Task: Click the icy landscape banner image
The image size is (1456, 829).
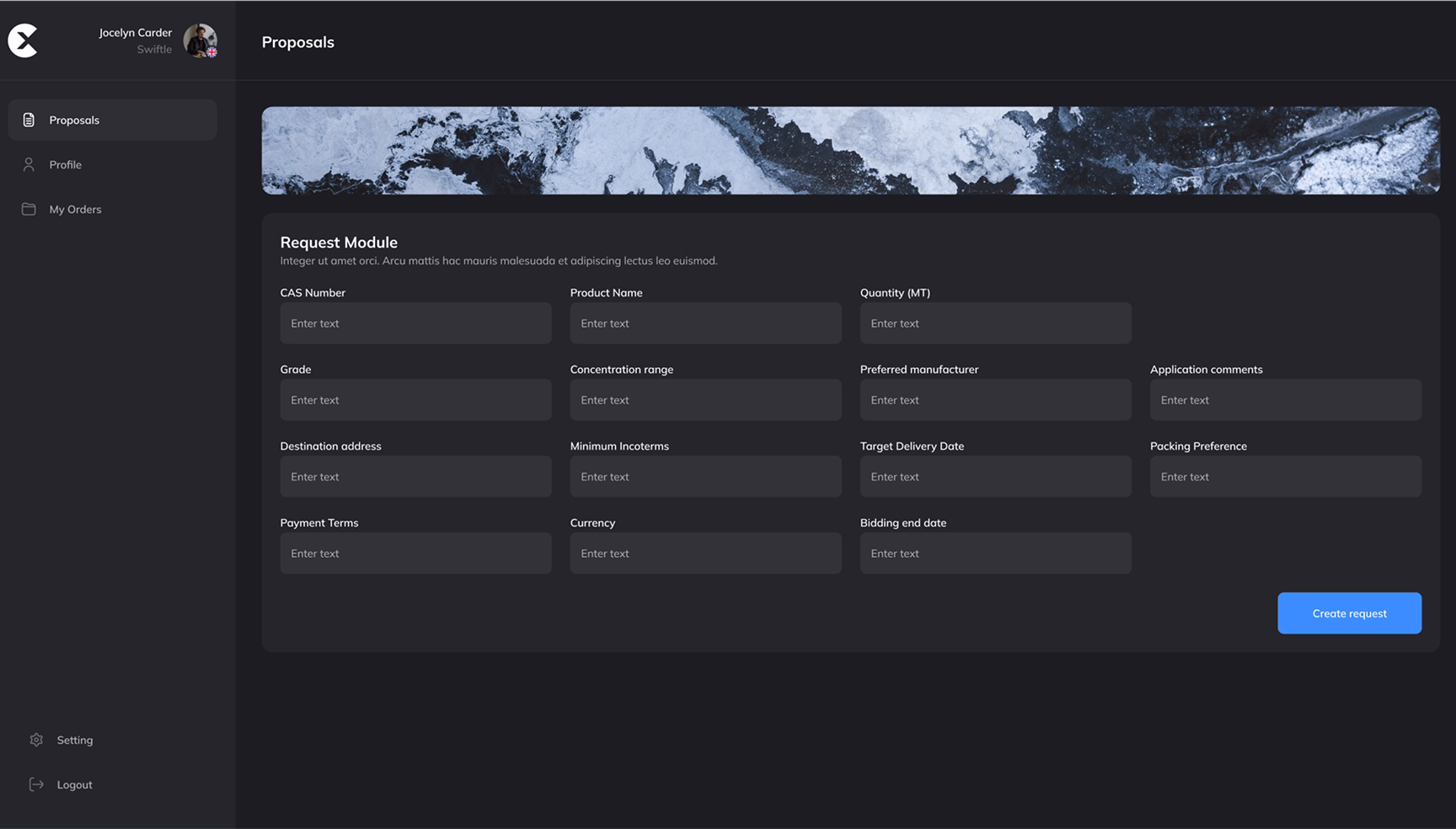Action: click(x=850, y=150)
